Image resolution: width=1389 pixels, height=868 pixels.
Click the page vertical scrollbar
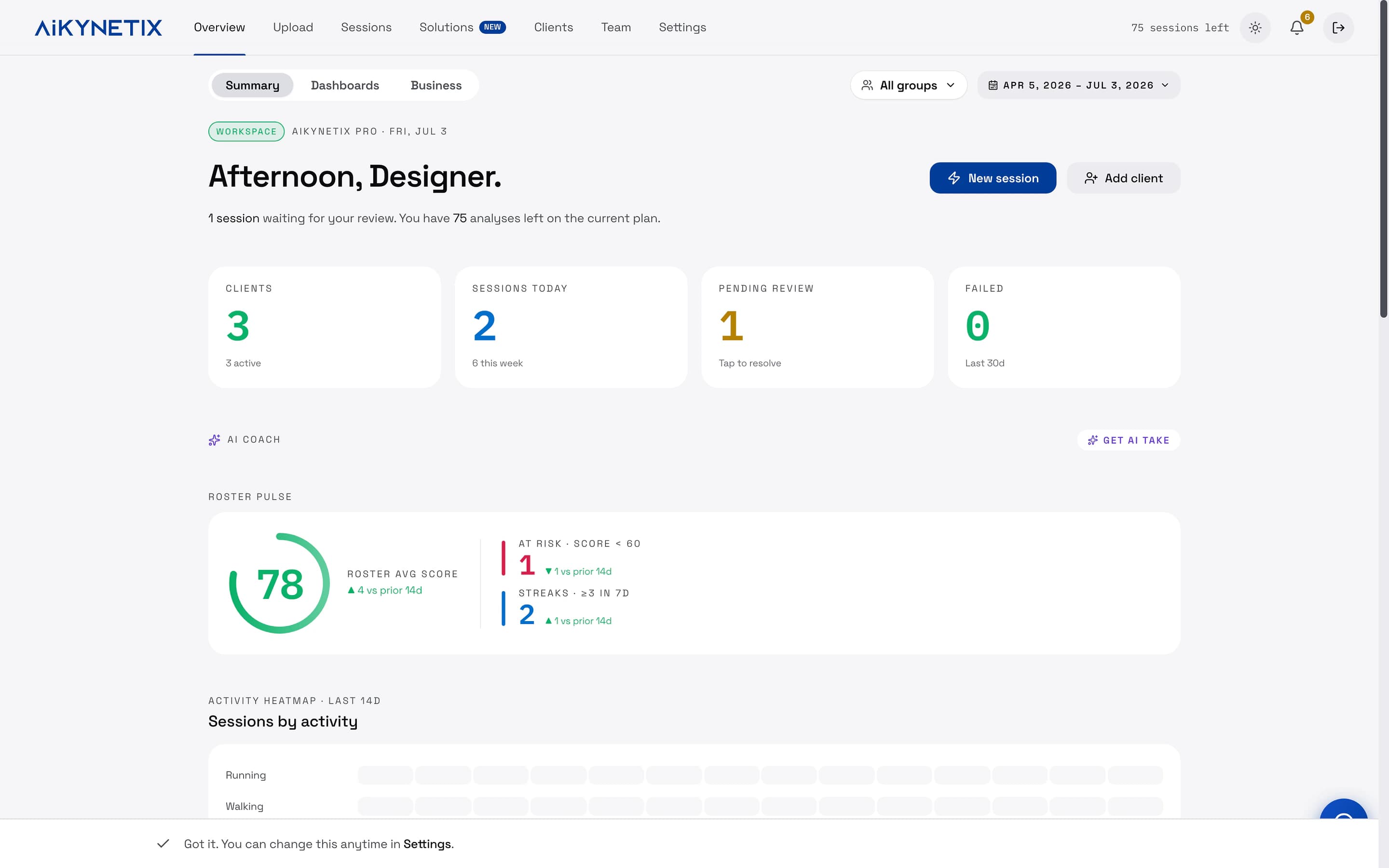[x=1383, y=159]
